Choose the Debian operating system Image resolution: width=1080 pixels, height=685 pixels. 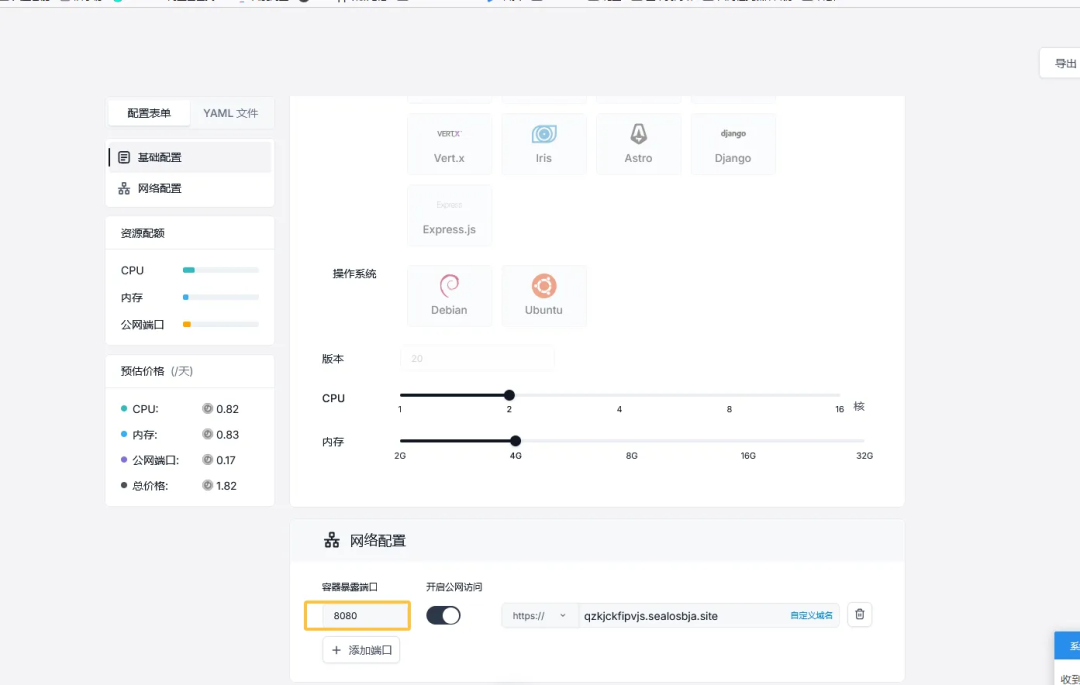click(x=449, y=295)
